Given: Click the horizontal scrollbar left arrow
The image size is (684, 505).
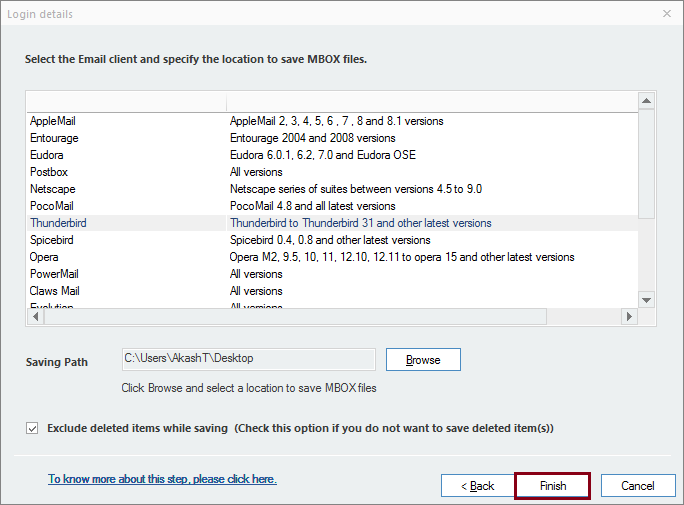Looking at the screenshot, I should coord(36,316).
